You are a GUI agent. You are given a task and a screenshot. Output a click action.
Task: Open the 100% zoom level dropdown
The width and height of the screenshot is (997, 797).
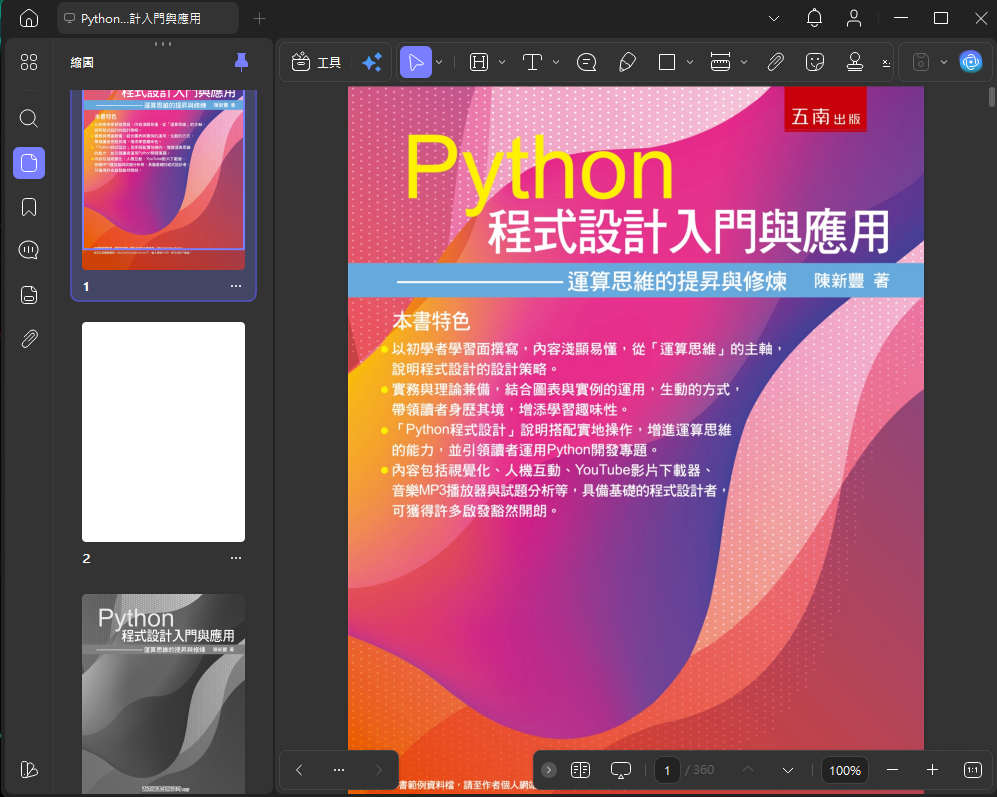click(x=844, y=770)
